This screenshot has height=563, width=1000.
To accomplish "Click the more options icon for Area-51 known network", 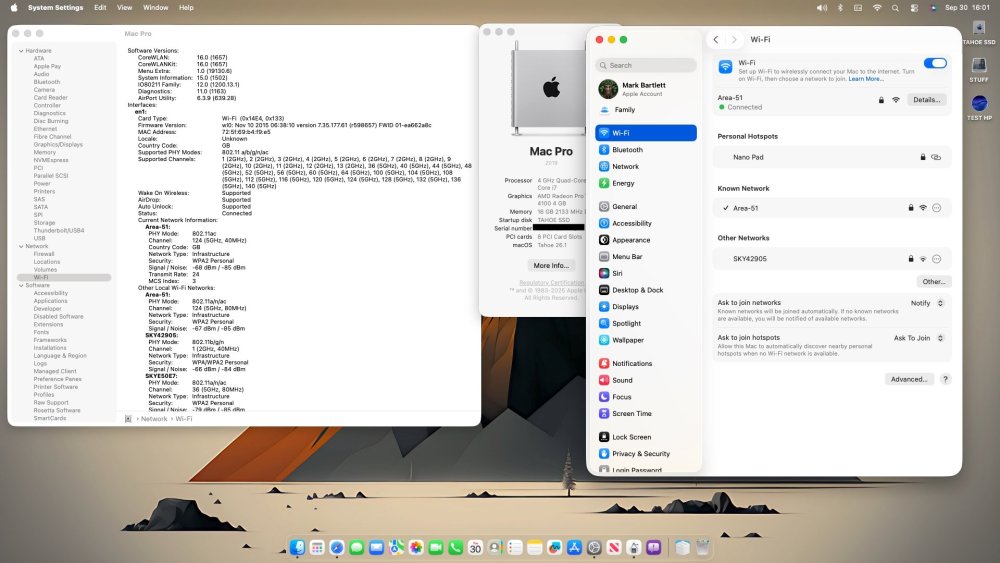I will 936,208.
